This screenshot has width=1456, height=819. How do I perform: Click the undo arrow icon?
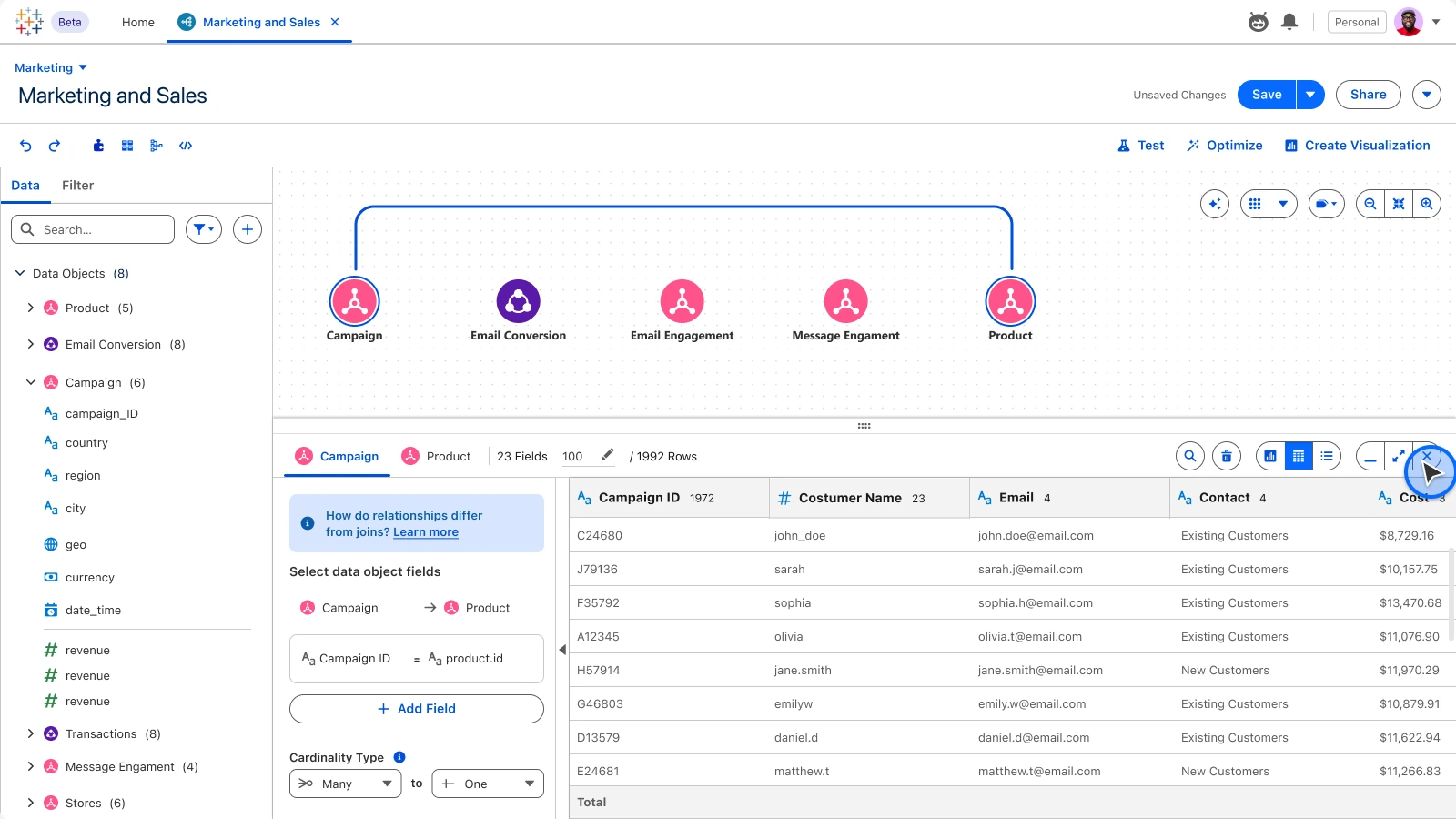pyautogui.click(x=25, y=146)
